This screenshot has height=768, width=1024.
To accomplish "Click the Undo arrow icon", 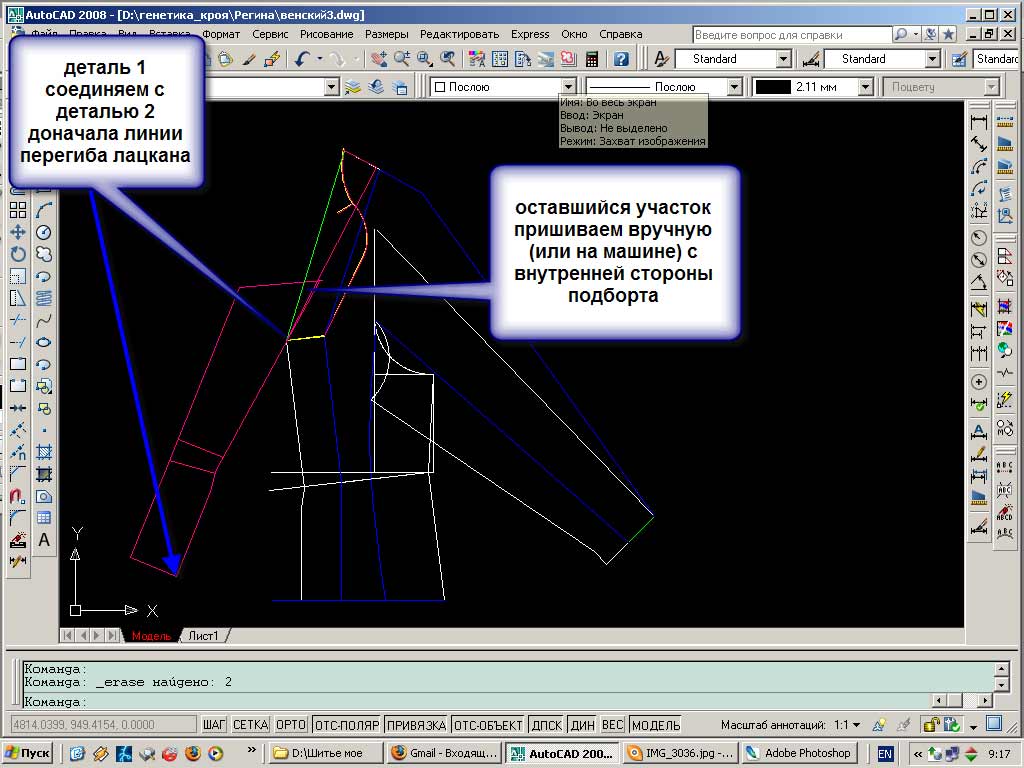I will pos(302,59).
